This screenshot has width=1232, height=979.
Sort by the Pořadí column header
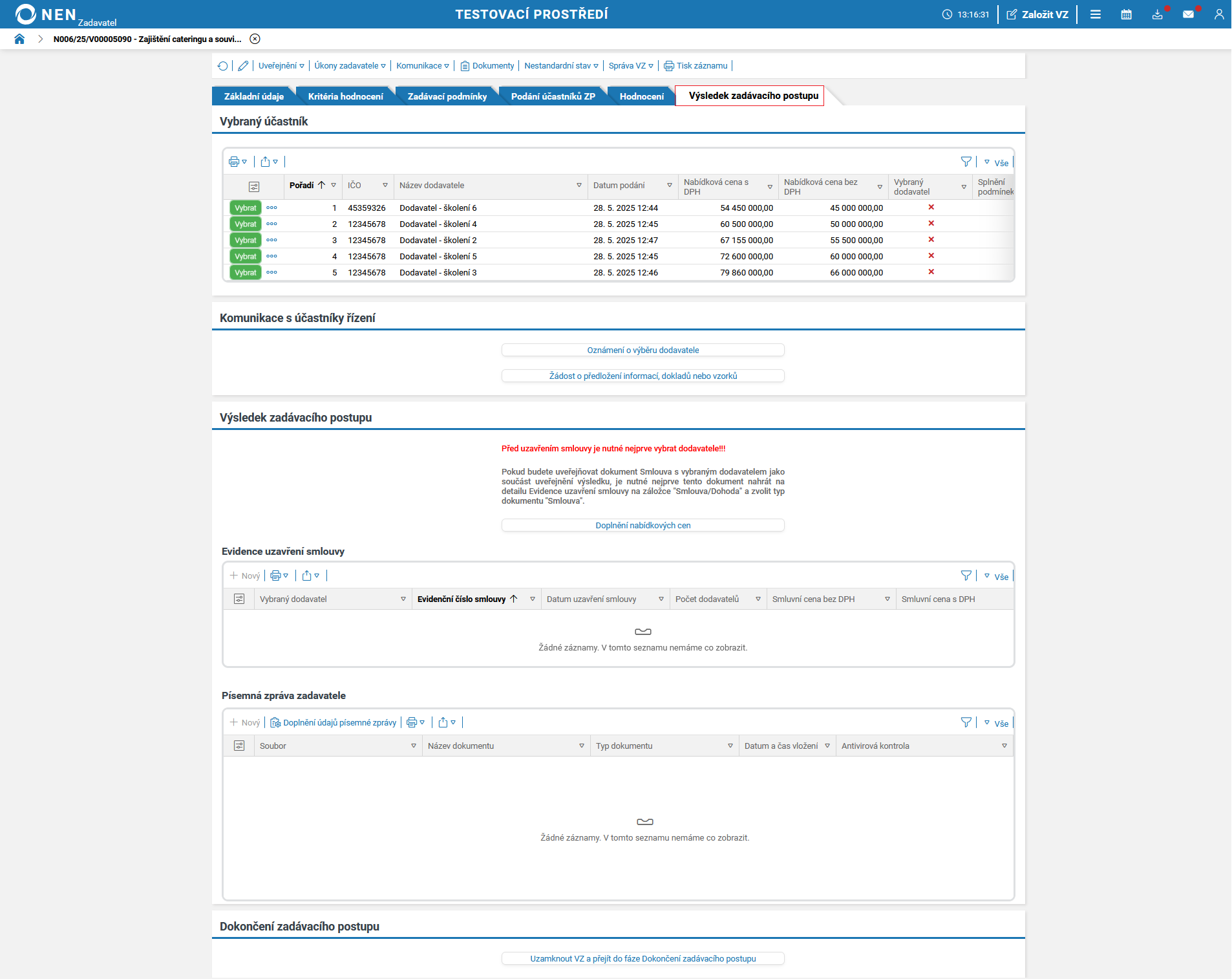[302, 186]
